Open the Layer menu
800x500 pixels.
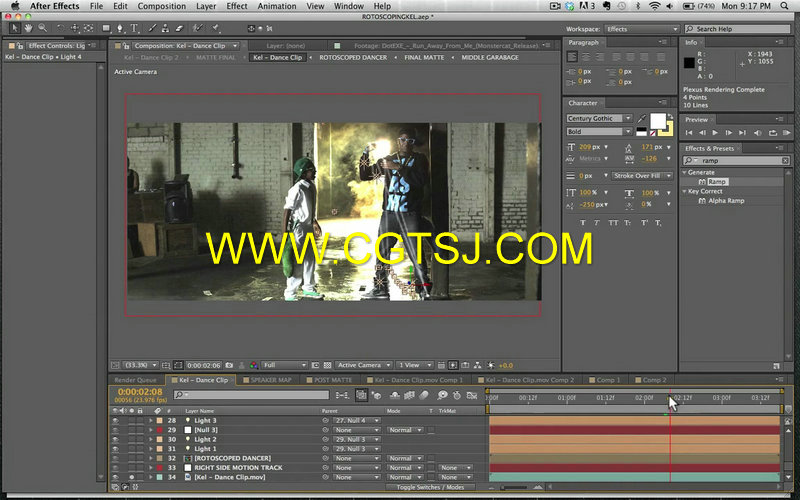[x=206, y=6]
